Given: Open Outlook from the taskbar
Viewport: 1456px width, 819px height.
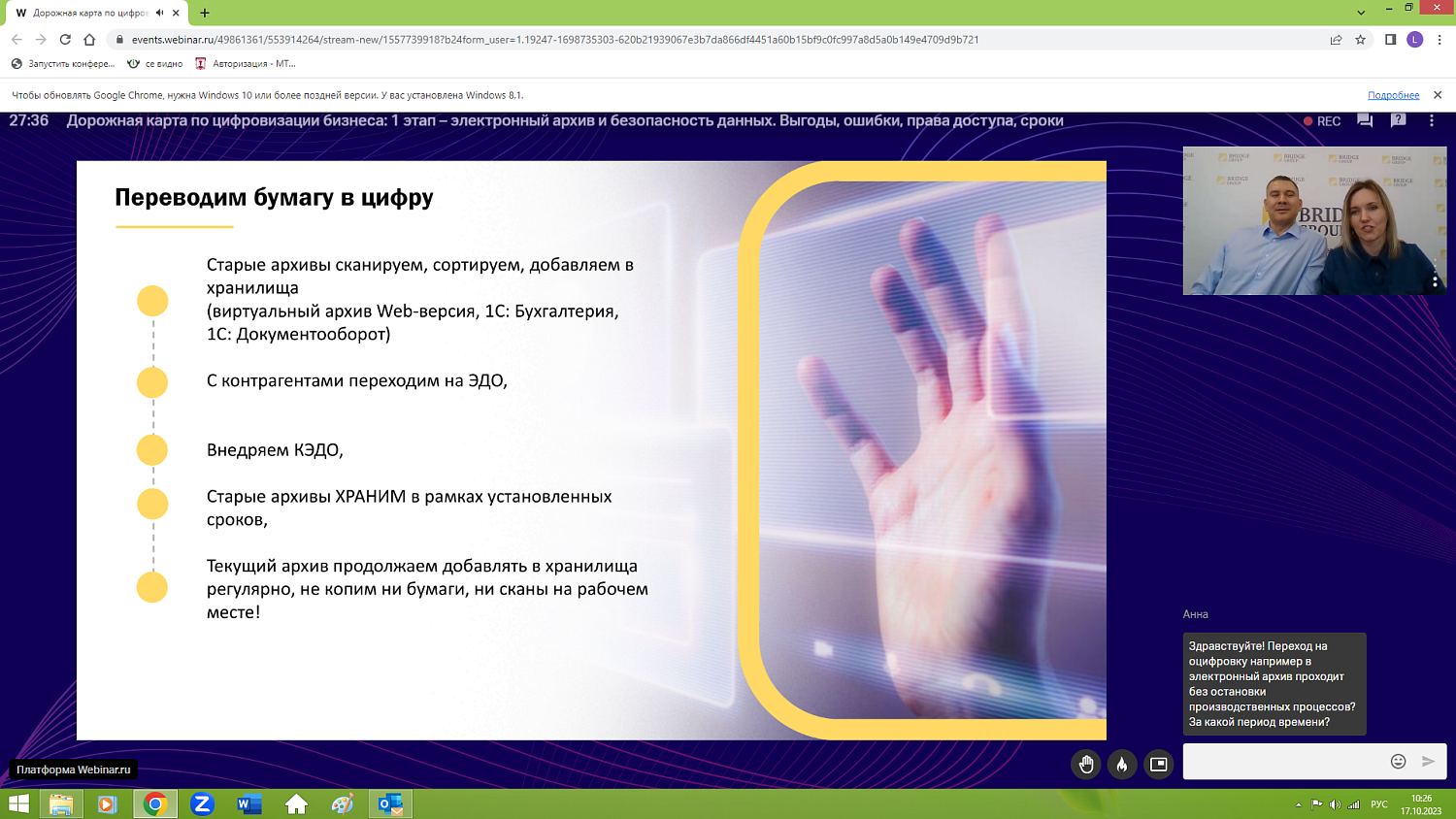Looking at the screenshot, I should coord(390,803).
